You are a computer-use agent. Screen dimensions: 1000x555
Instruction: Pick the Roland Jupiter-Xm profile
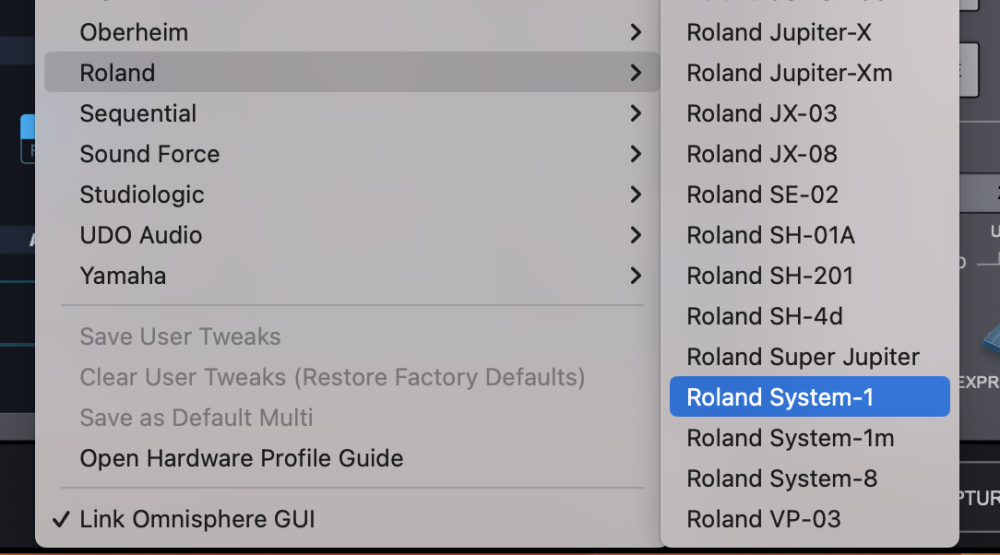[789, 73]
